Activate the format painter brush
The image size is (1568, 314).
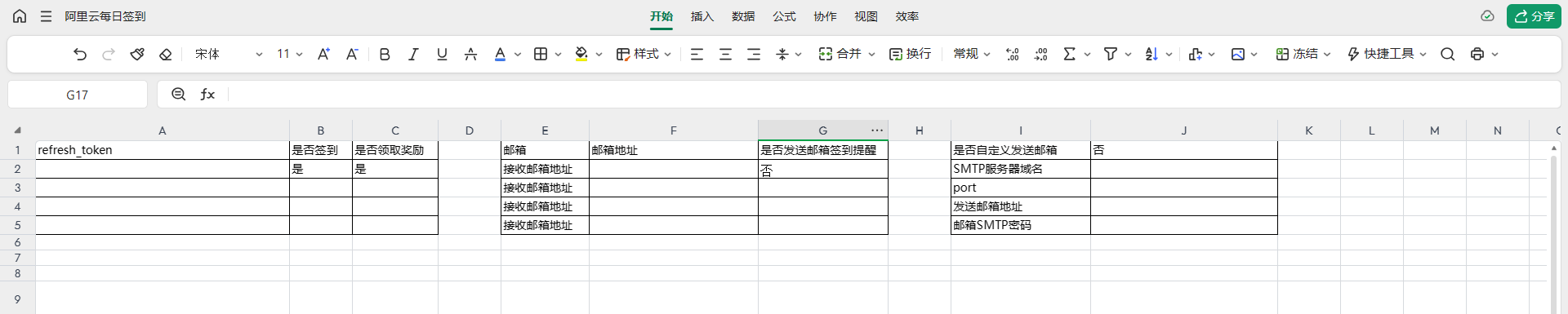click(137, 54)
